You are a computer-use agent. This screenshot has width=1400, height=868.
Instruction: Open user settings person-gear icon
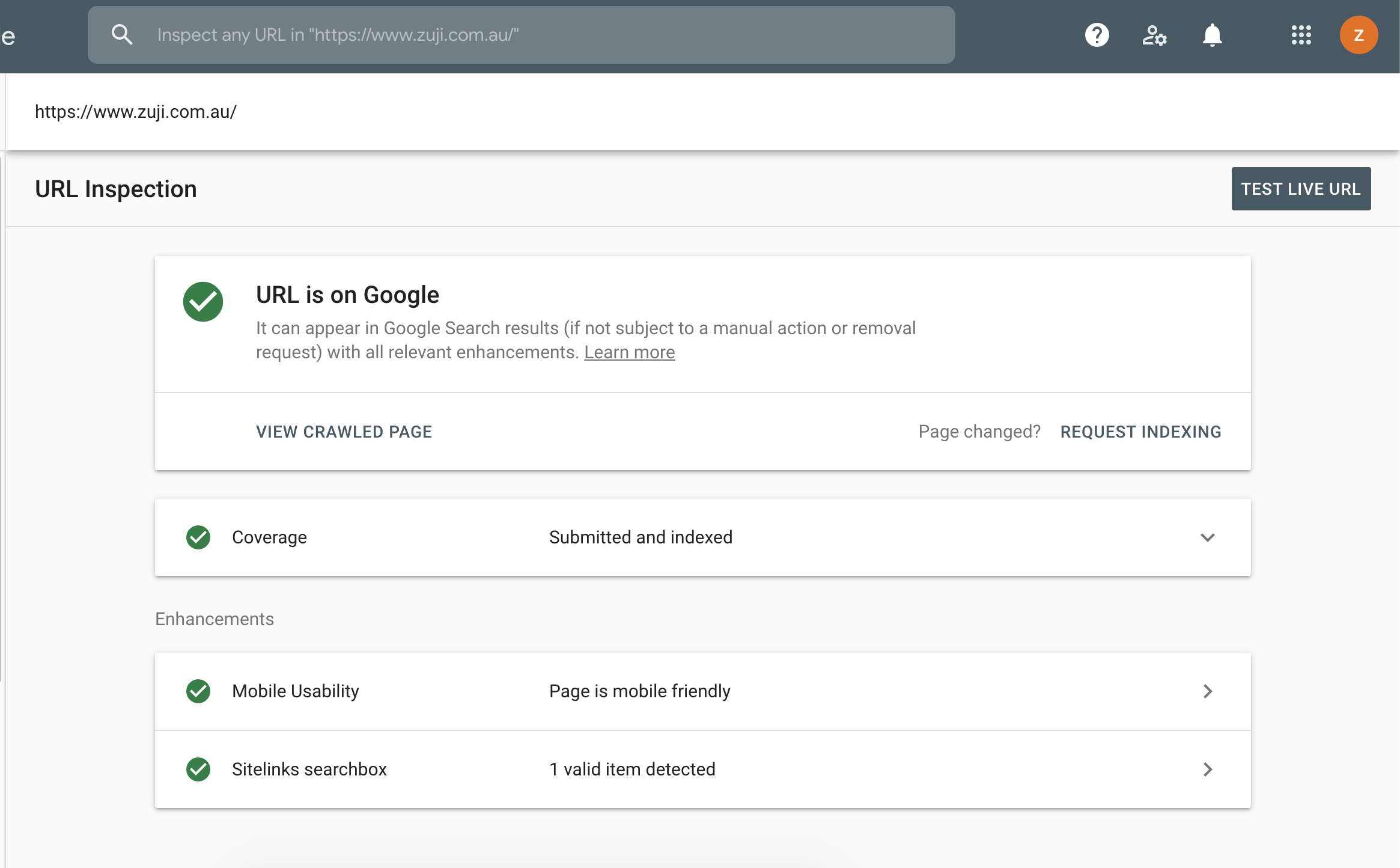(1154, 35)
